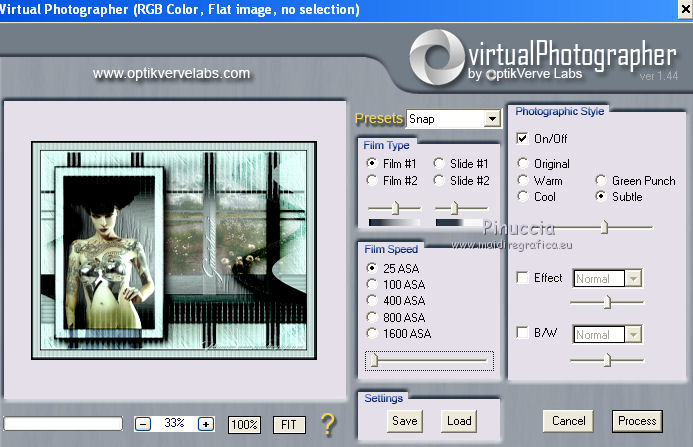Click the Process button
The height and width of the screenshot is (447, 693).
coord(637,421)
